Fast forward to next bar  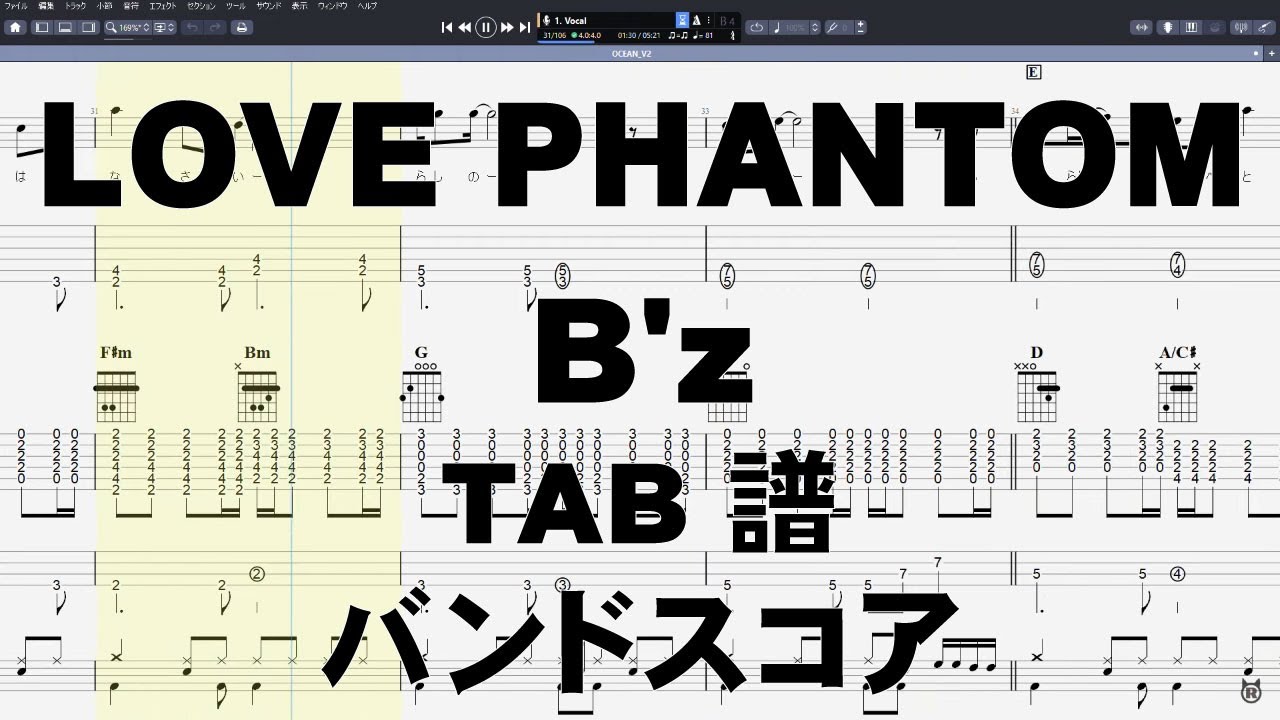coord(507,27)
